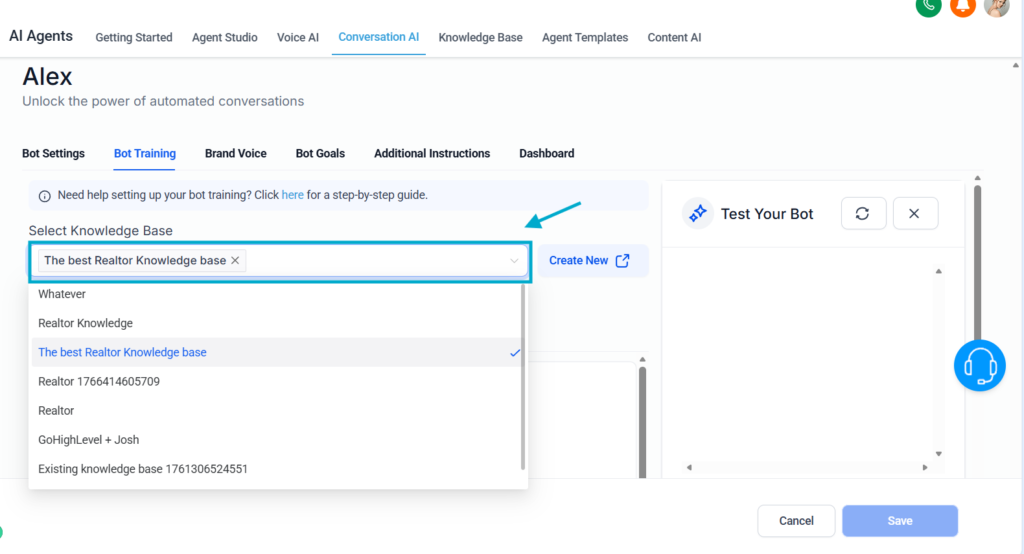Choose Whatever from the knowledge base list

tap(62, 294)
